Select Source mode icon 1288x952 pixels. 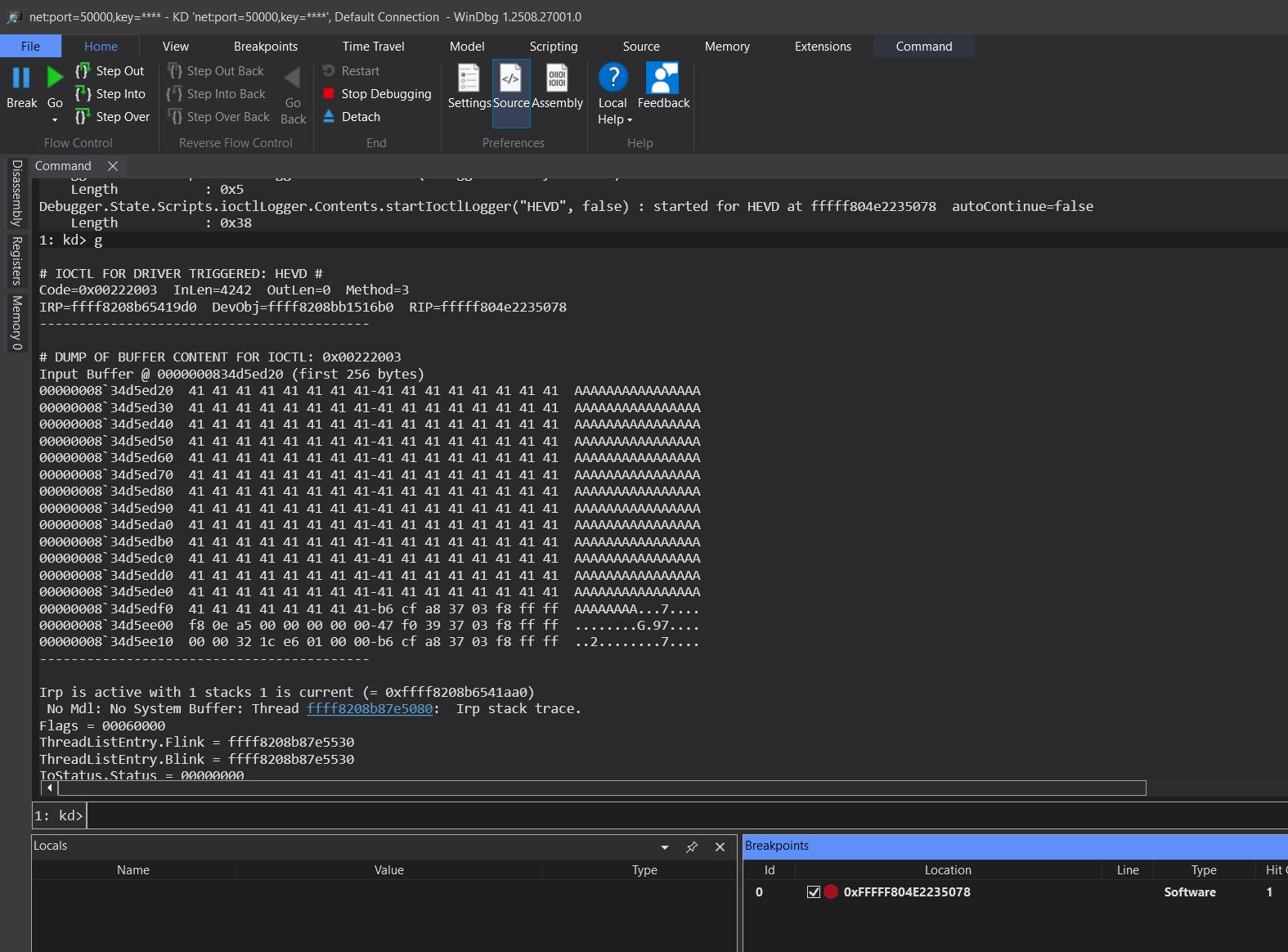(511, 79)
